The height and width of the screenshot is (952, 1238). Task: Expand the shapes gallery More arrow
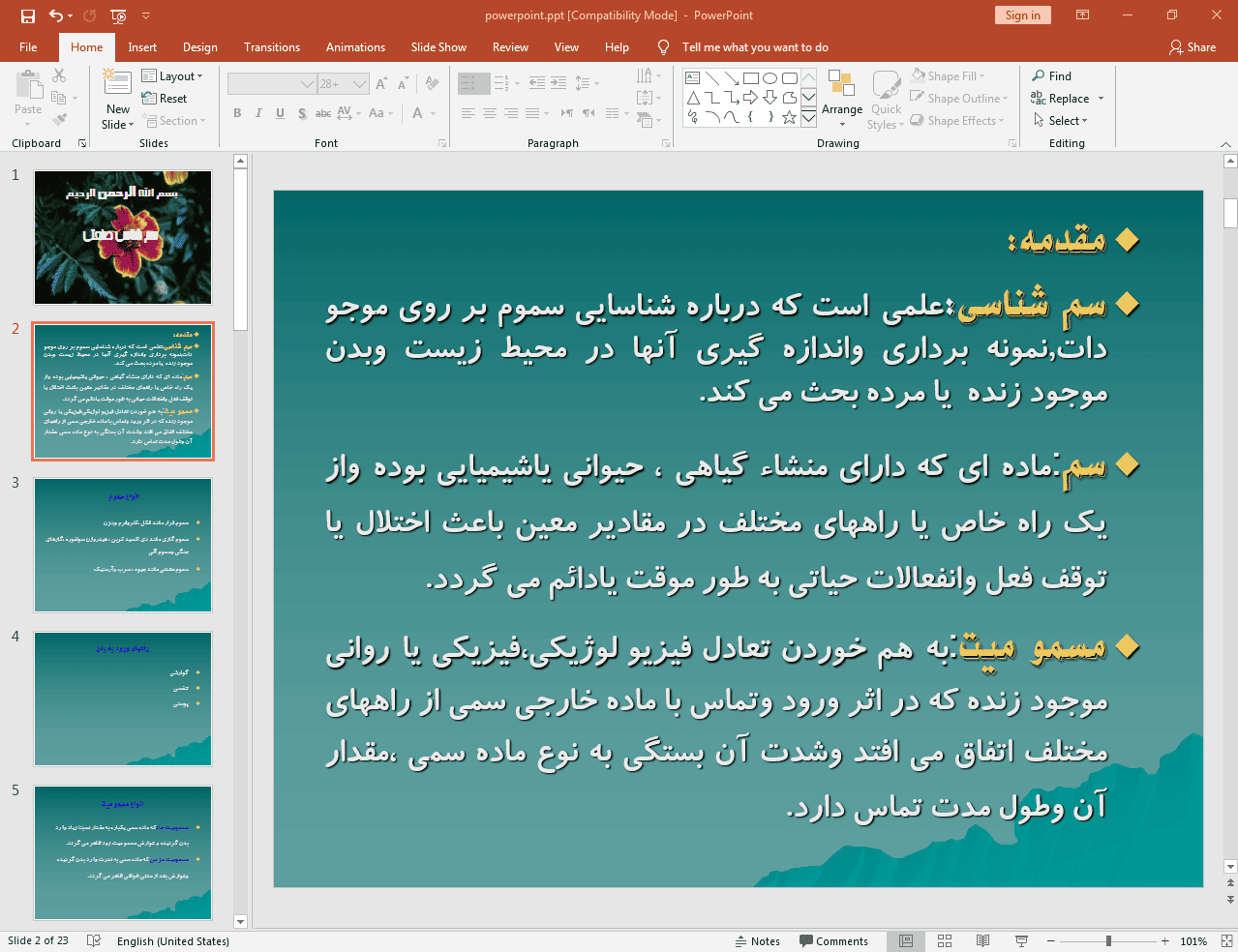(808, 117)
